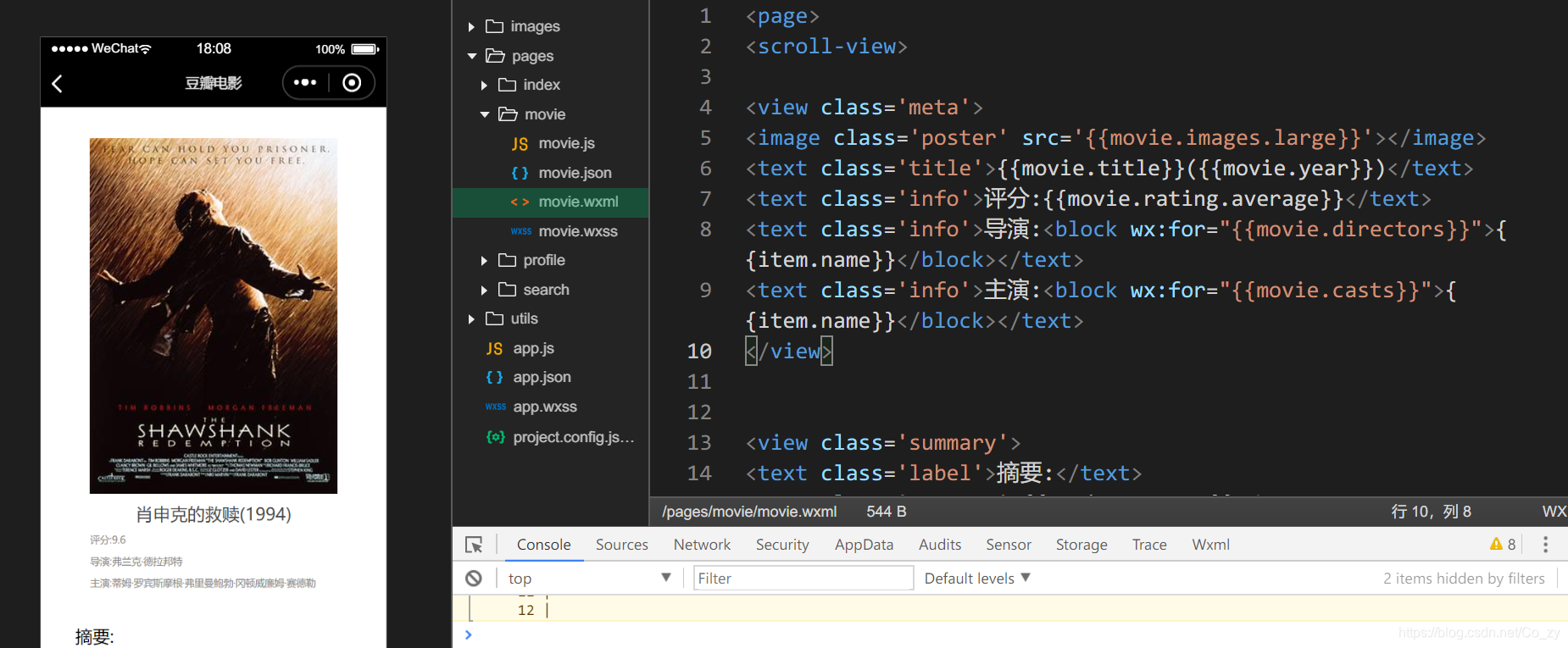Open app.json file

click(542, 377)
